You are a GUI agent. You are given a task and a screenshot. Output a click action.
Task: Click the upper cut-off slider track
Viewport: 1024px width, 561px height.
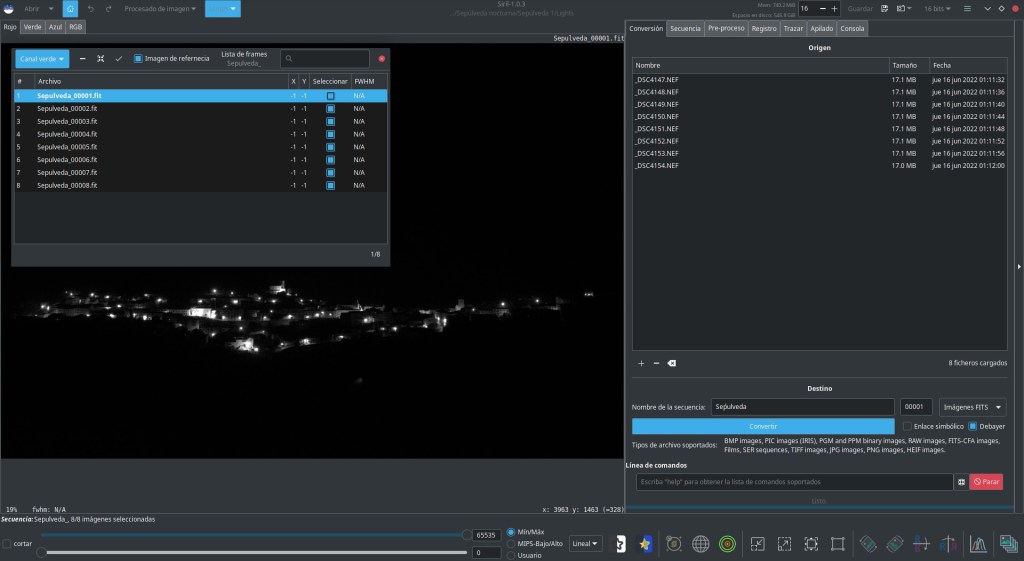pos(250,535)
